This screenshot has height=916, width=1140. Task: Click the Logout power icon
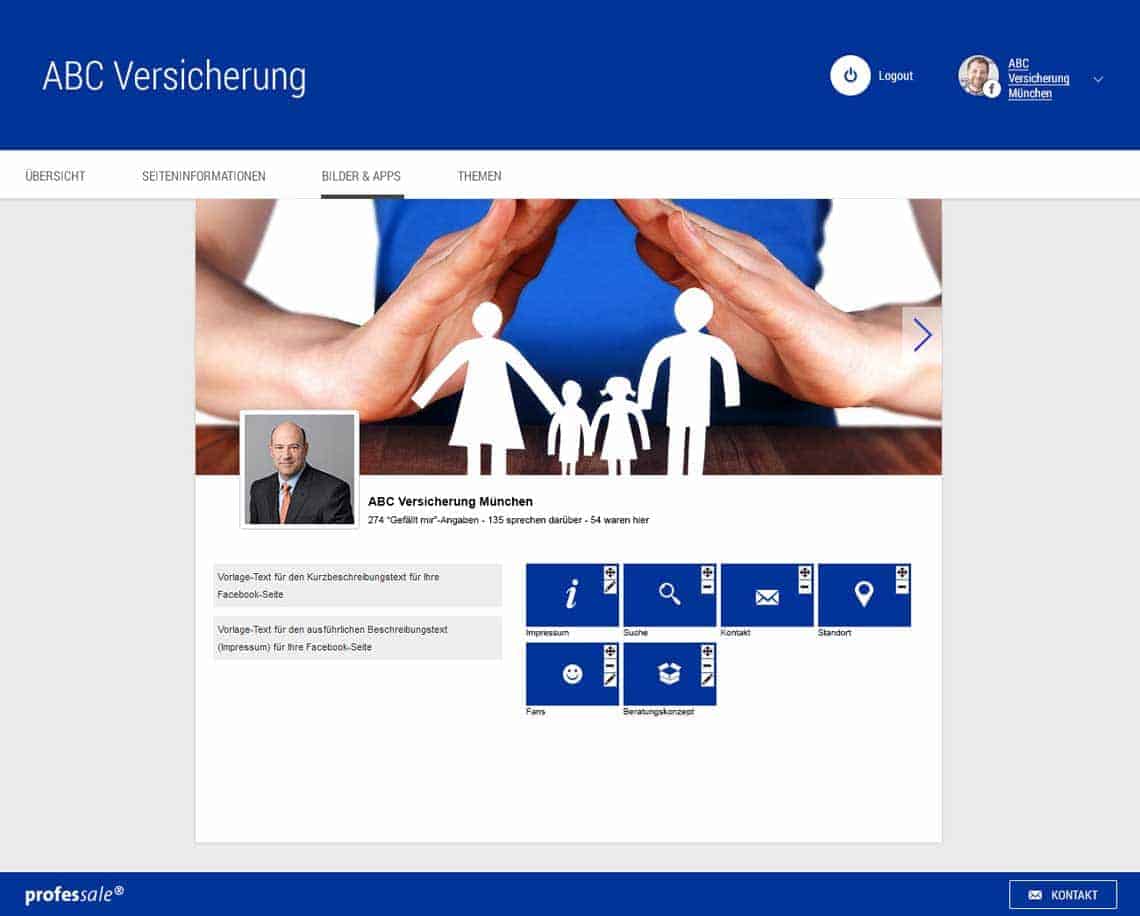850,75
